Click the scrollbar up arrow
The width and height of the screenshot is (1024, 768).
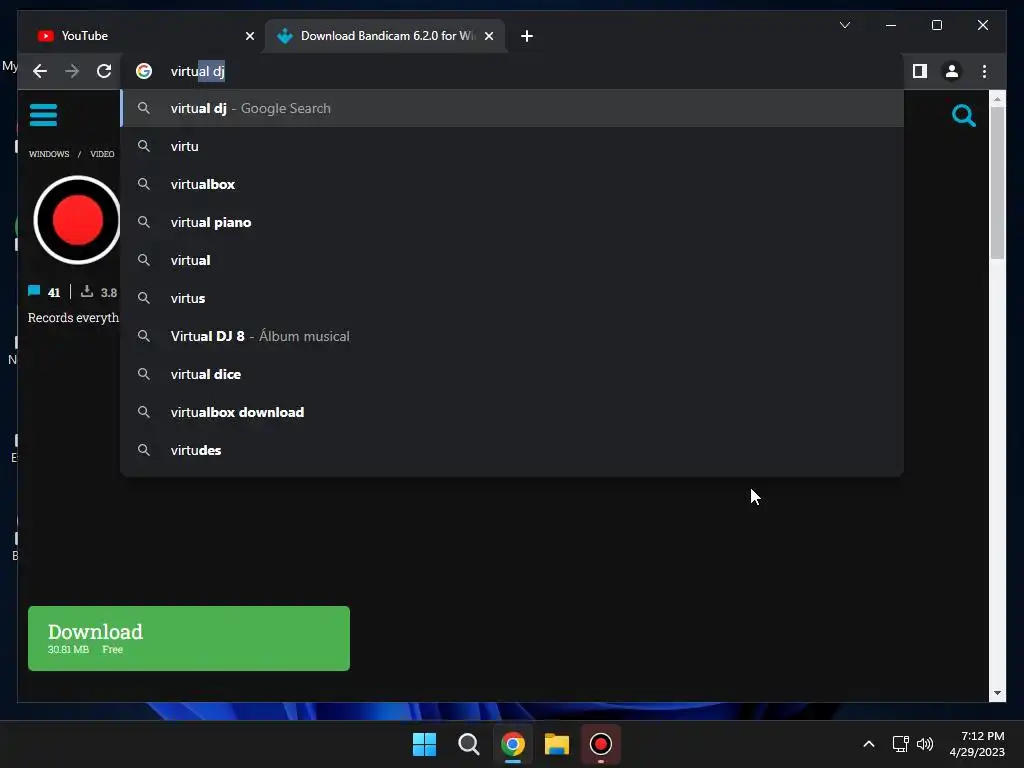click(x=997, y=99)
